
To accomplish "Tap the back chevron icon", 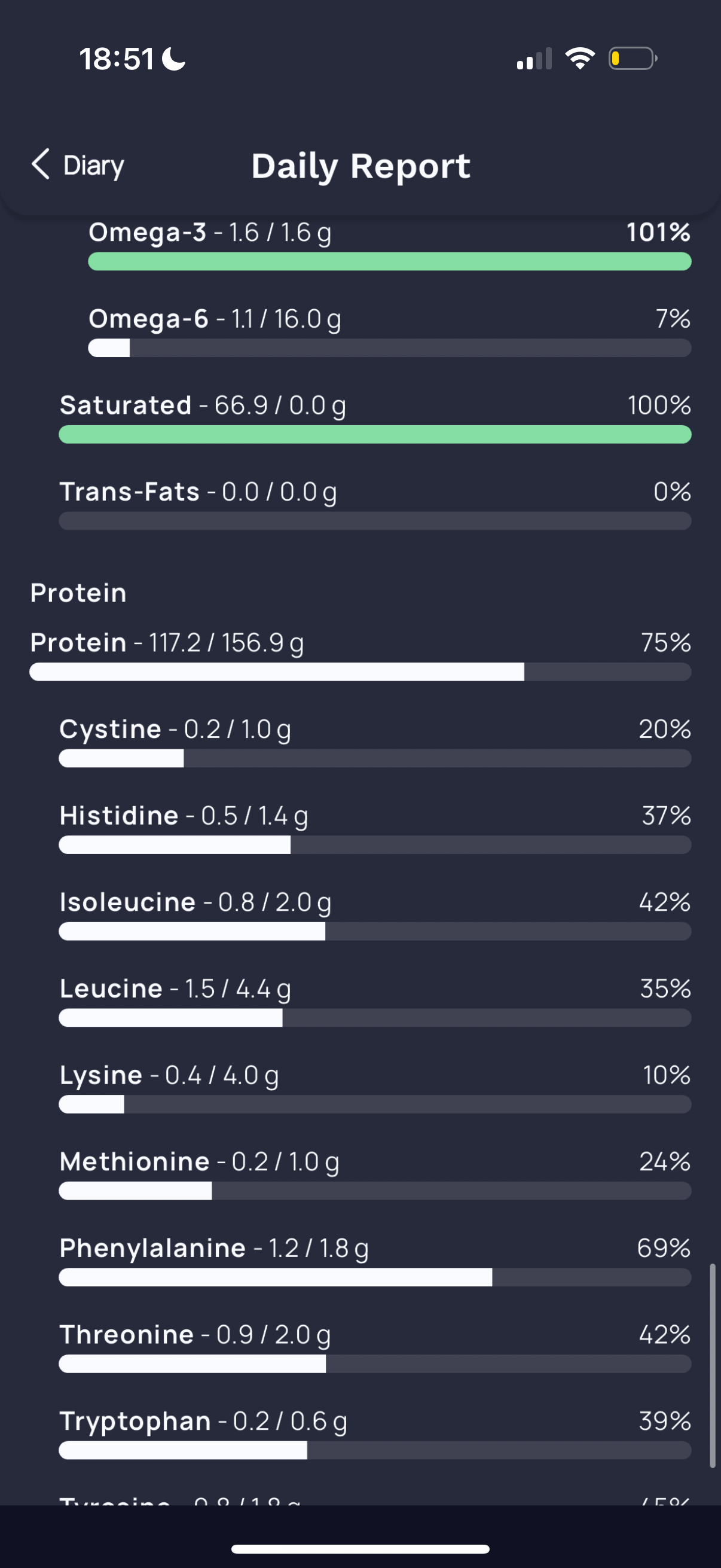I will [x=40, y=164].
